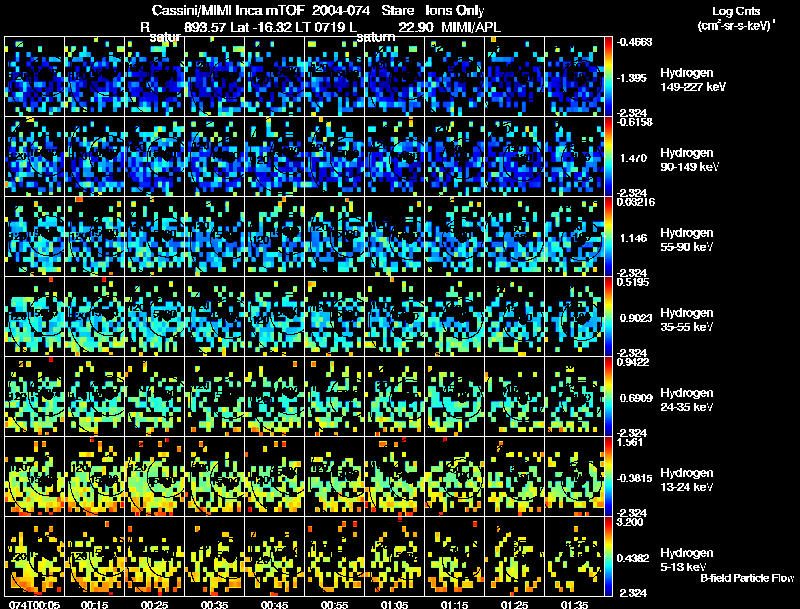Click the '1.561' colorbar value
Image resolution: width=800 pixels, height=609 pixels.
[630, 443]
